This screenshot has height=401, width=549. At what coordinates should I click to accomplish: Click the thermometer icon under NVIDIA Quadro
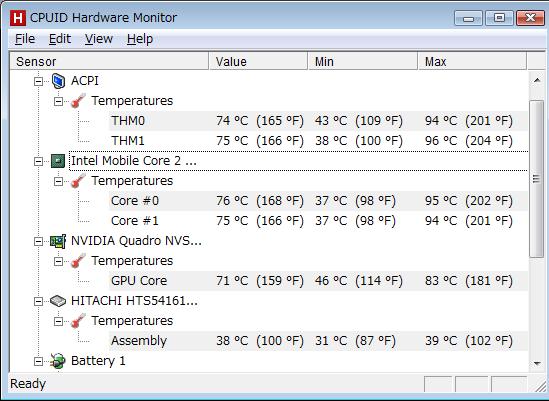(78, 261)
